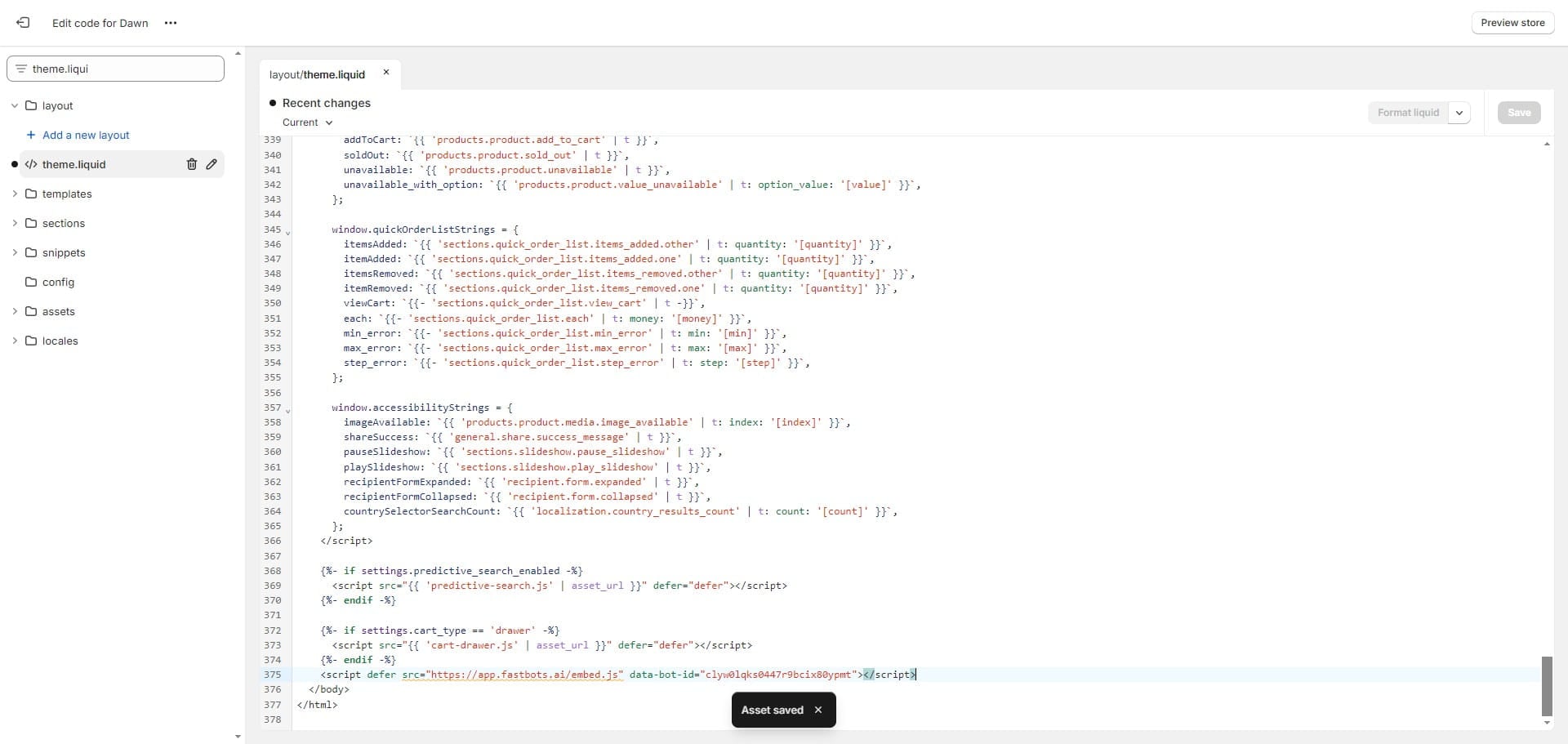Close the layout/theme.liquid tab

pyautogui.click(x=386, y=73)
